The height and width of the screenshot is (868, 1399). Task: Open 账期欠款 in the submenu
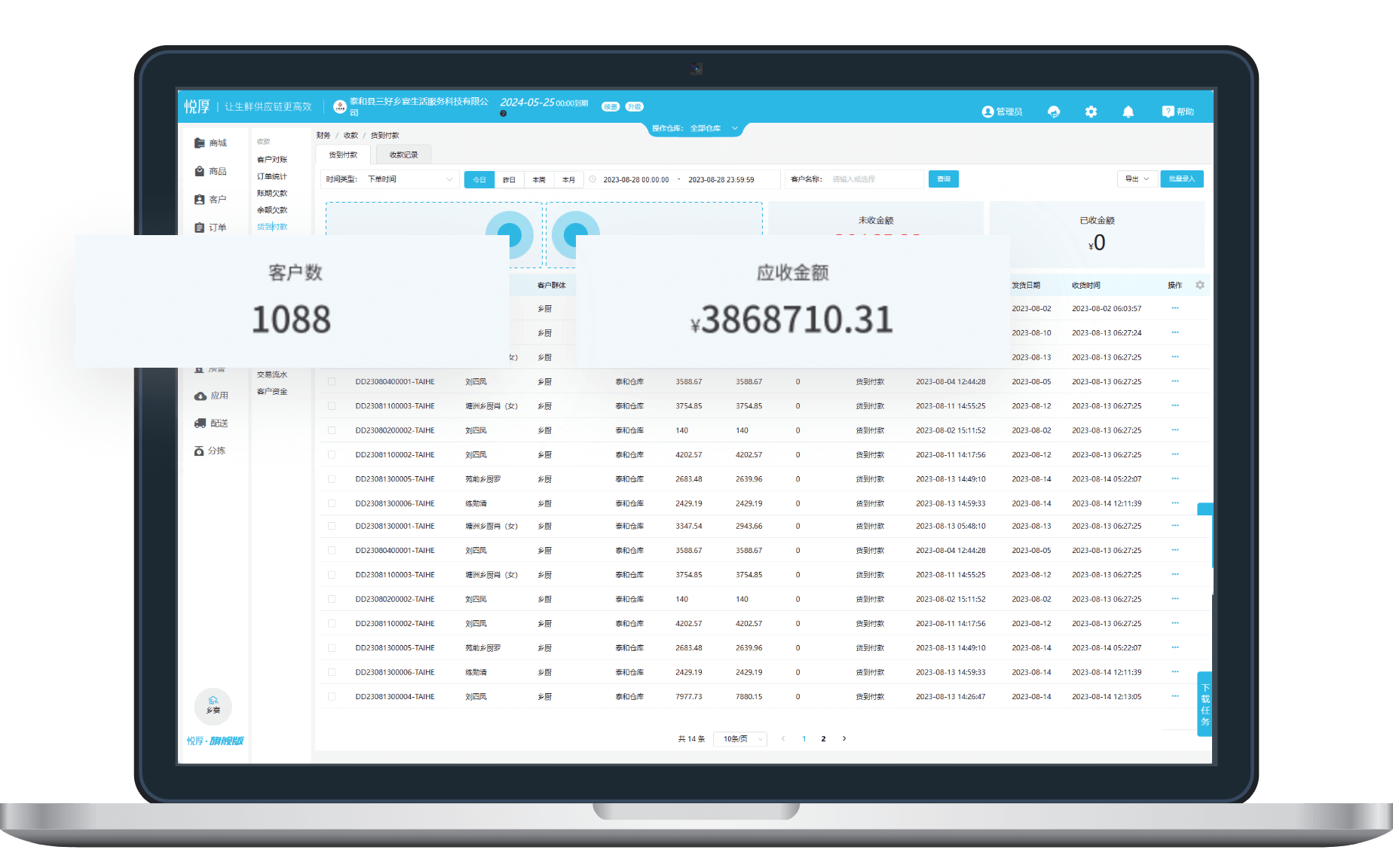pyautogui.click(x=272, y=194)
